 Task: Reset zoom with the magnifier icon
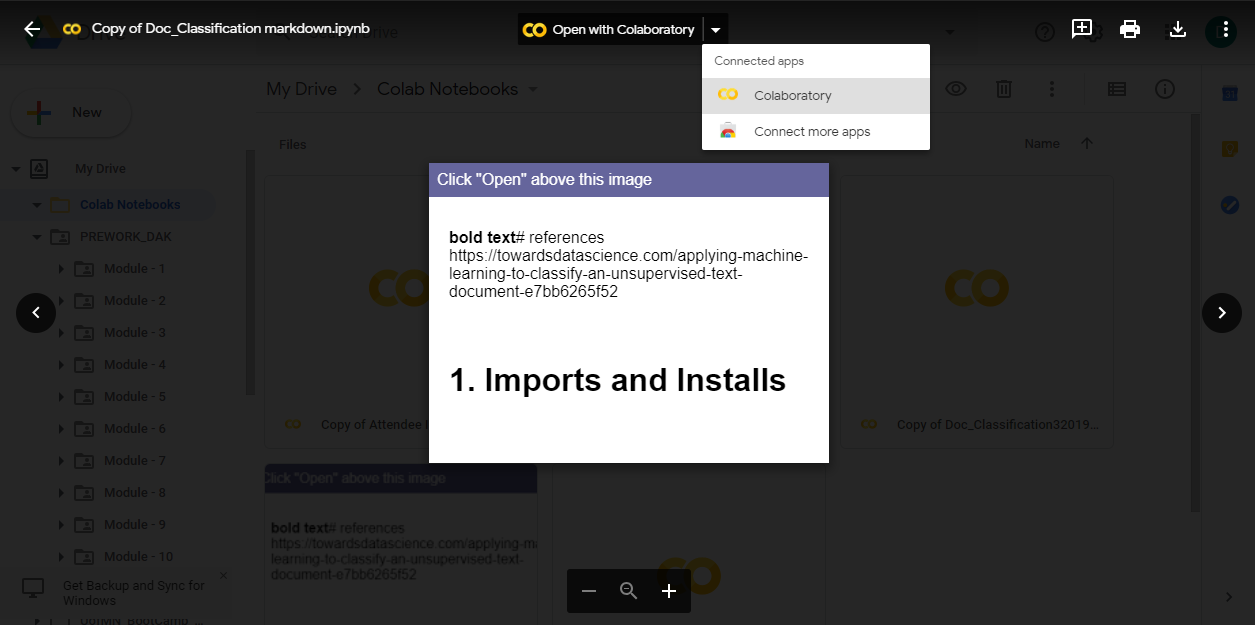click(x=629, y=591)
